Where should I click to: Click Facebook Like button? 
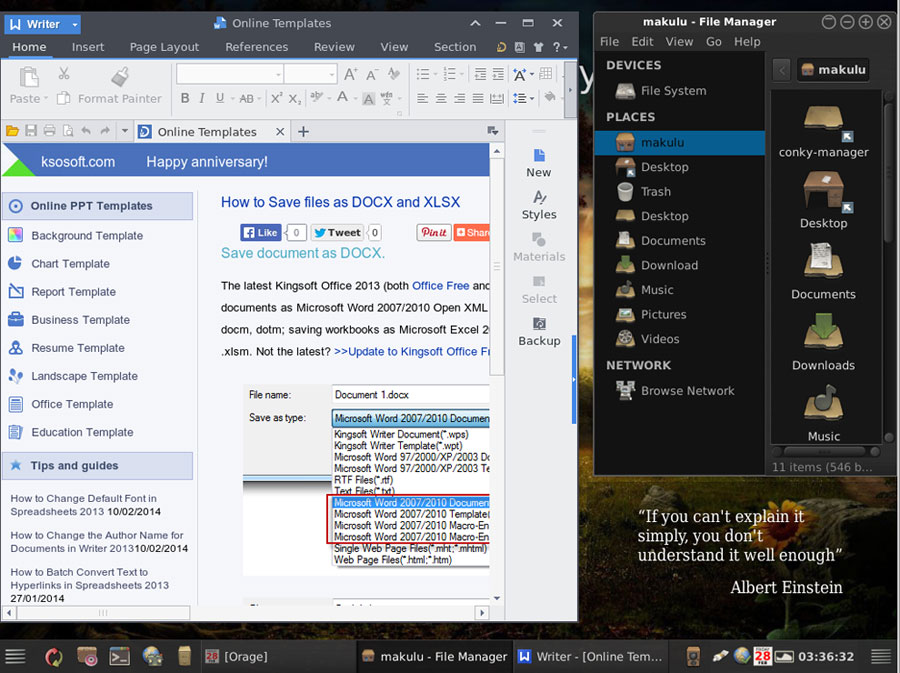[261, 232]
